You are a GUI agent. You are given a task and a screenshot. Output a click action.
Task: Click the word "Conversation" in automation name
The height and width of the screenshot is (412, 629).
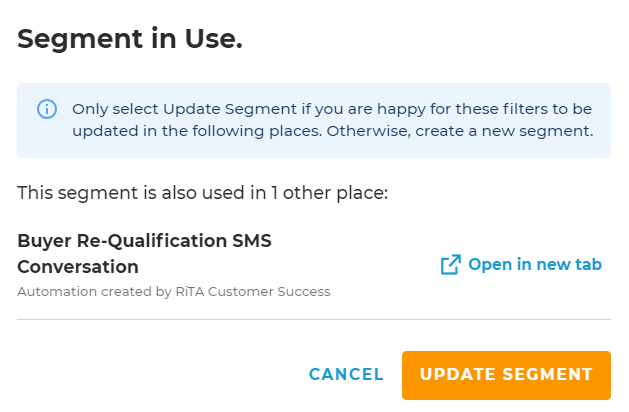coord(78,267)
